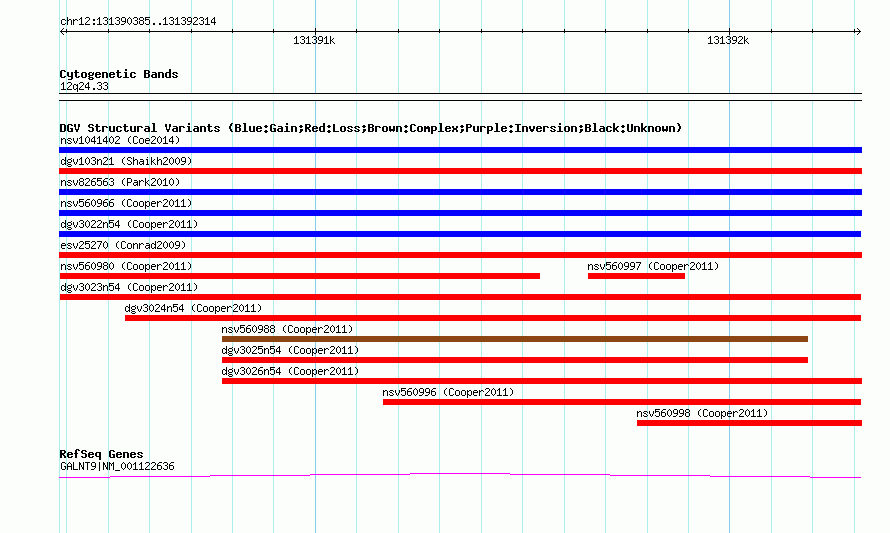Select the nsv560998 (Cooper2011) label
890x533 pixels.
point(702,413)
